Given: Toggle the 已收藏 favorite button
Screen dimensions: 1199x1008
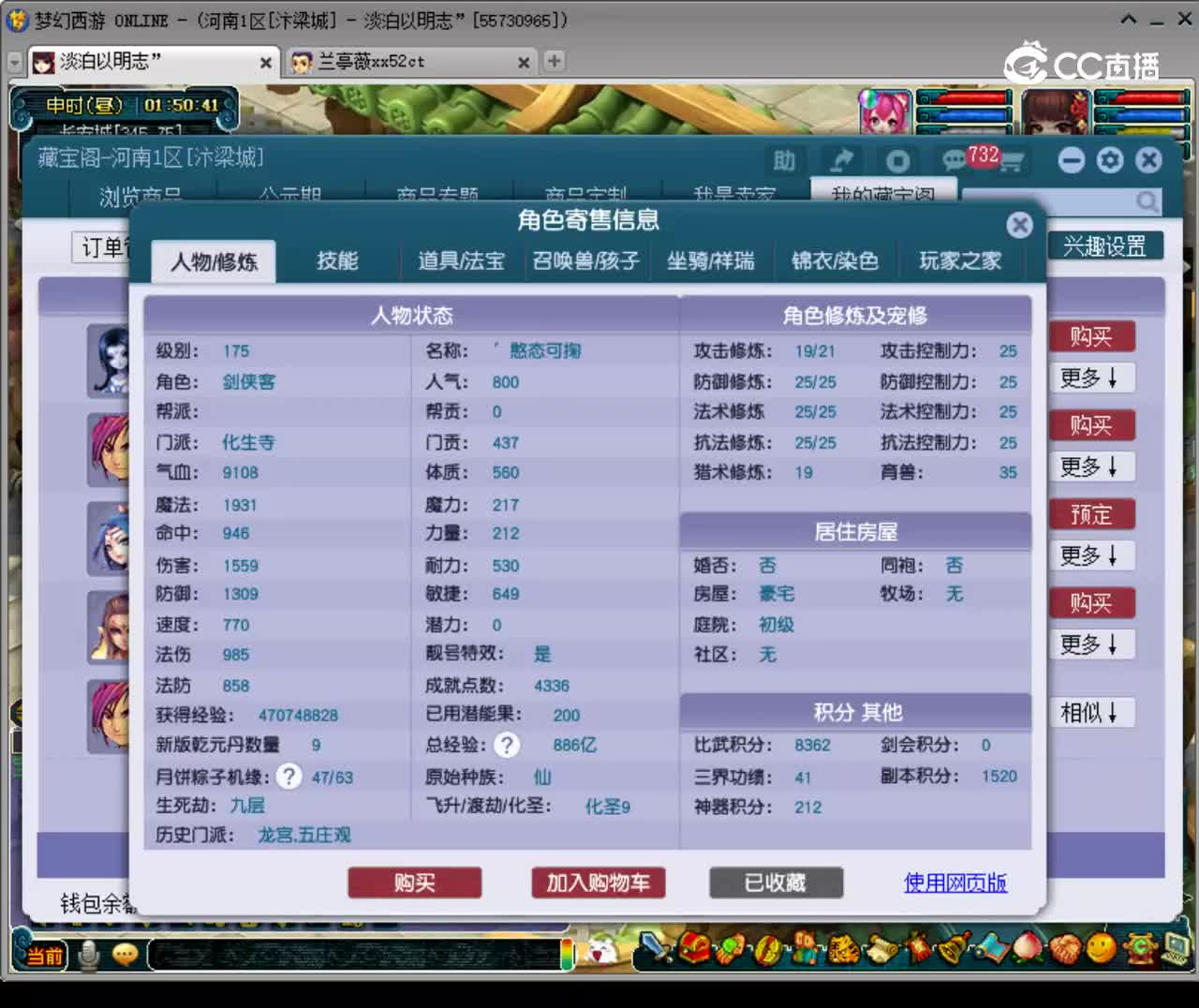Looking at the screenshot, I should (x=776, y=882).
